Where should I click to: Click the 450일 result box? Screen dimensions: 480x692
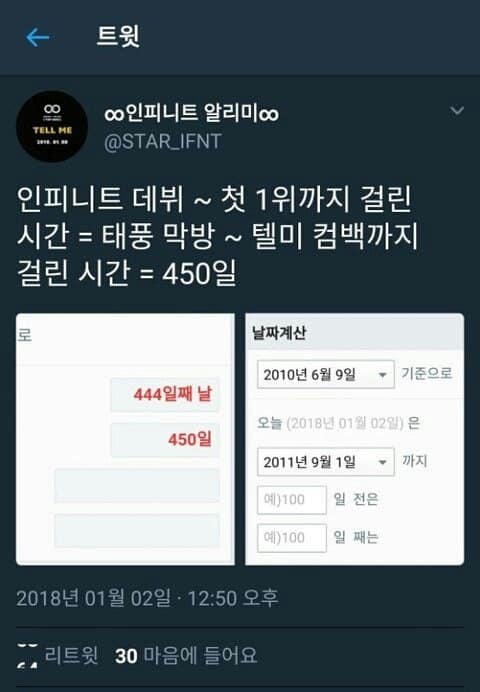[x=165, y=440]
